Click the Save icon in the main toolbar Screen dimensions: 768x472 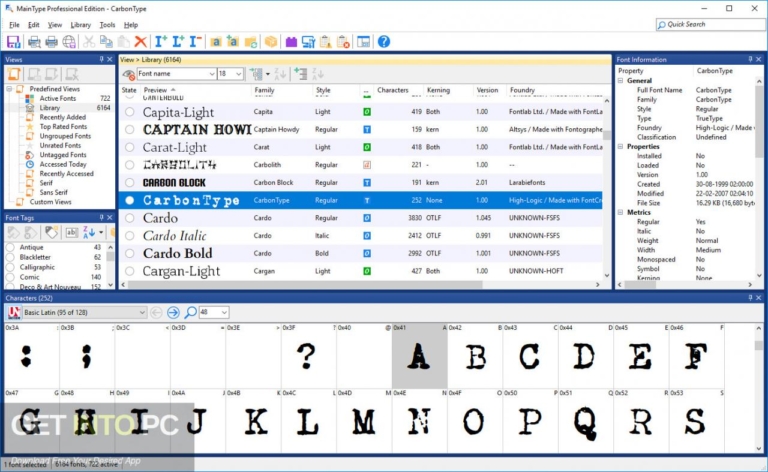13,42
